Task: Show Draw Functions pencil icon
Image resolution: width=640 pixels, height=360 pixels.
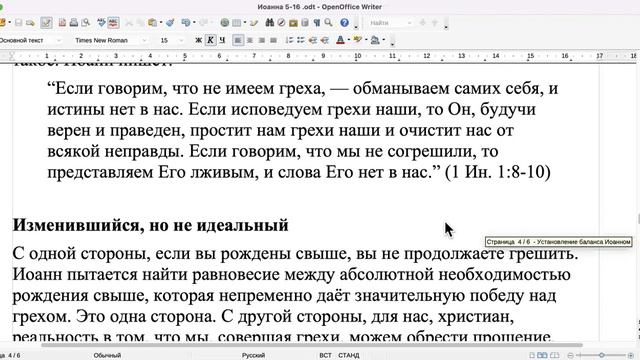Action: pyautogui.click(x=254, y=23)
